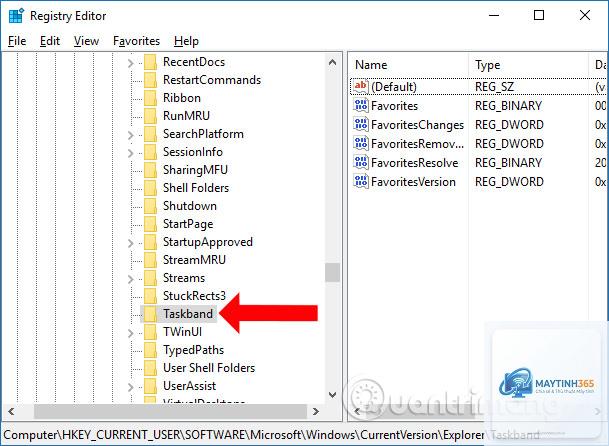609x446 pixels.
Task: Select the User Shell Folders key
Action: 209,368
